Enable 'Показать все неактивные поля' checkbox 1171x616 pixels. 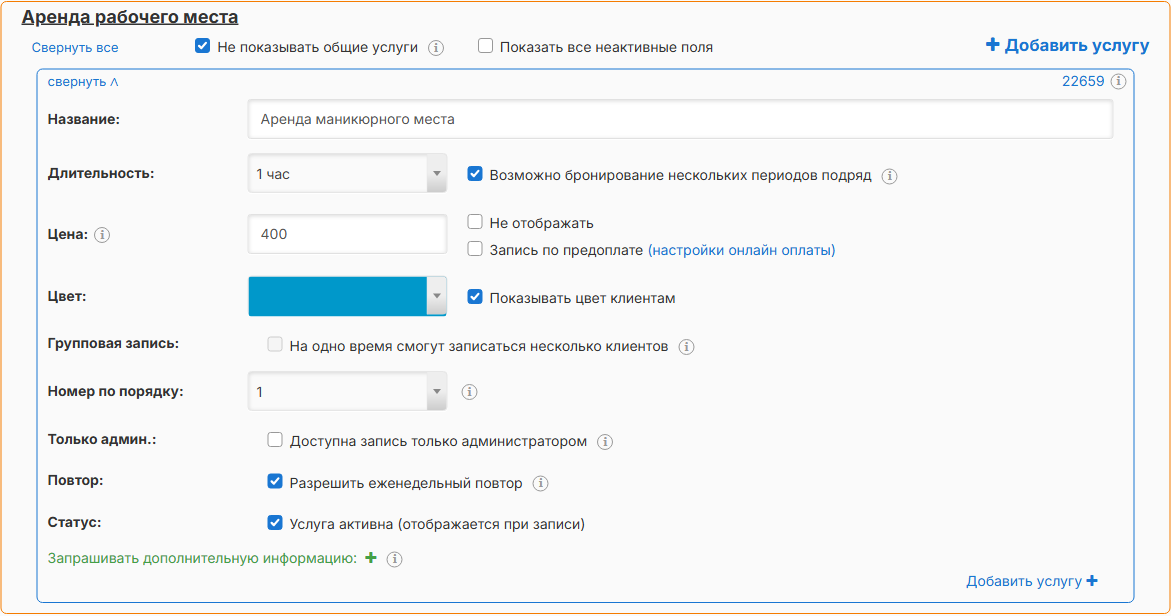(485, 46)
